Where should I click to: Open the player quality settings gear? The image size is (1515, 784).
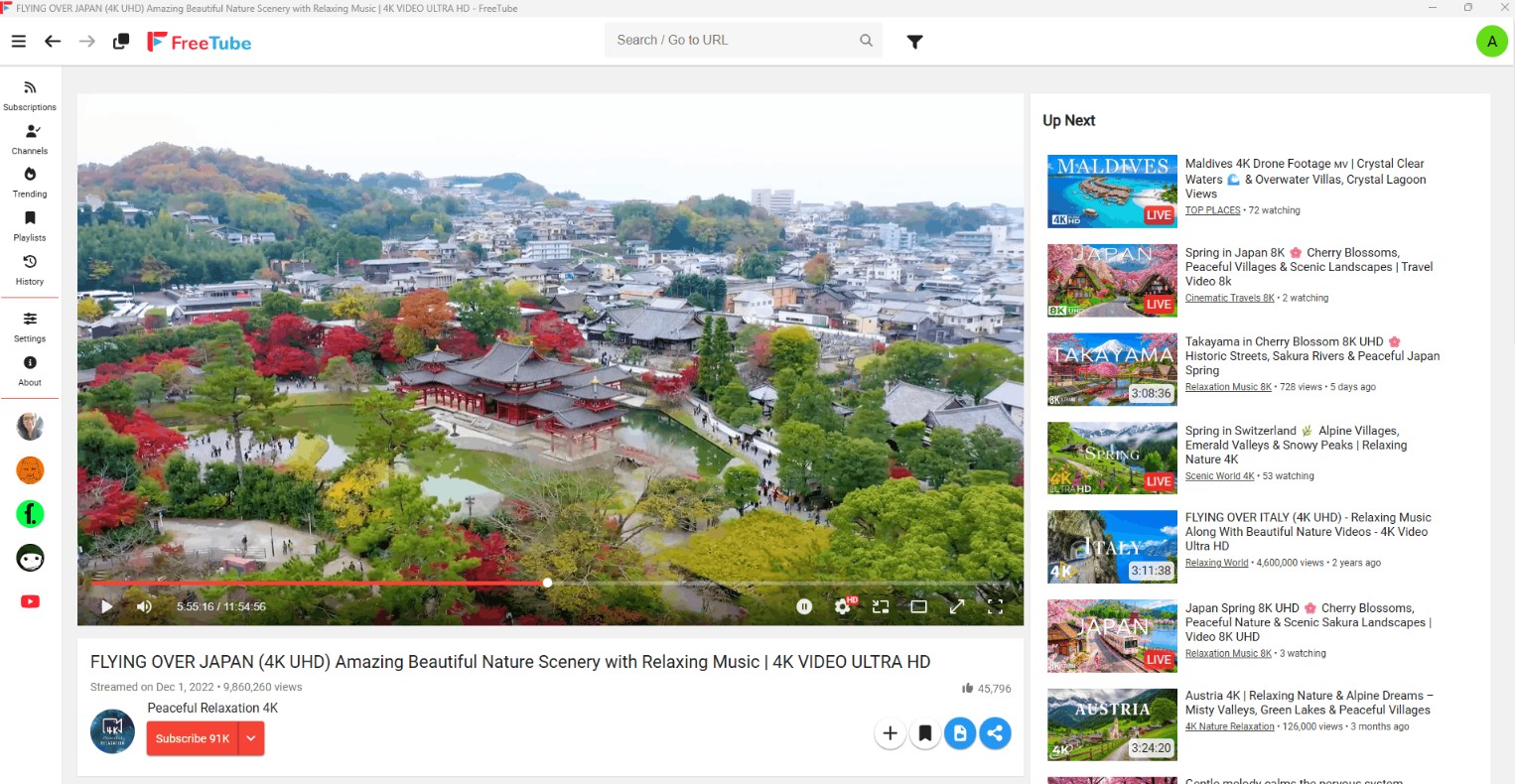pyautogui.click(x=843, y=606)
